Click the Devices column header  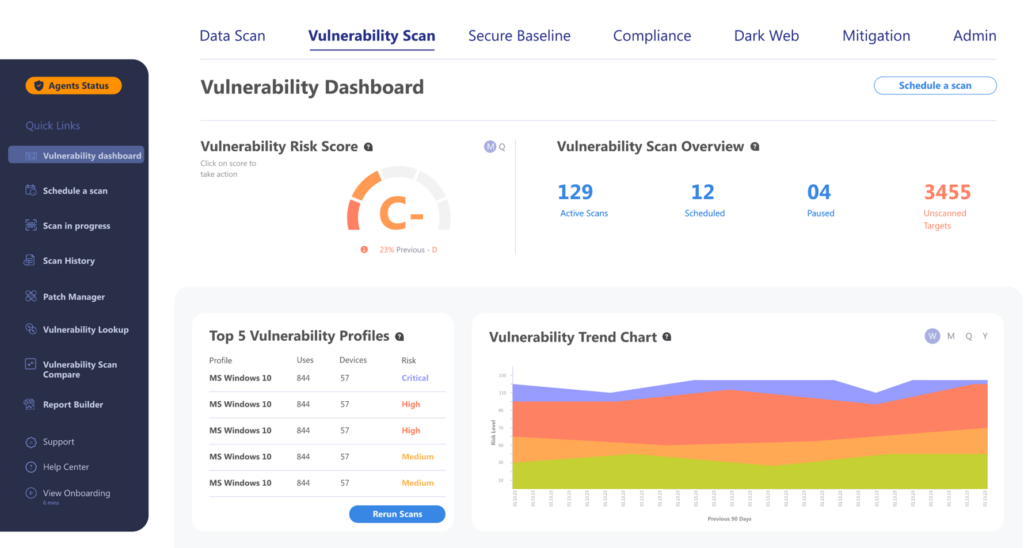[x=353, y=360]
